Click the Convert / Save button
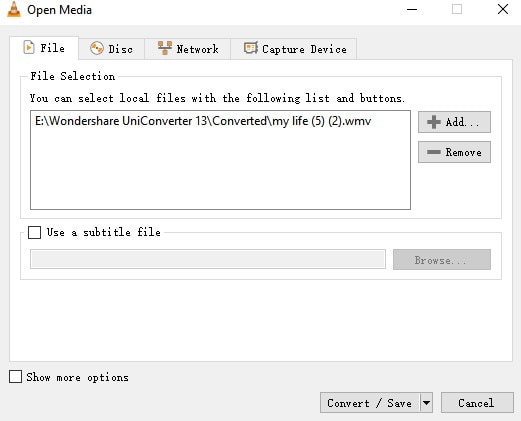 coord(370,403)
